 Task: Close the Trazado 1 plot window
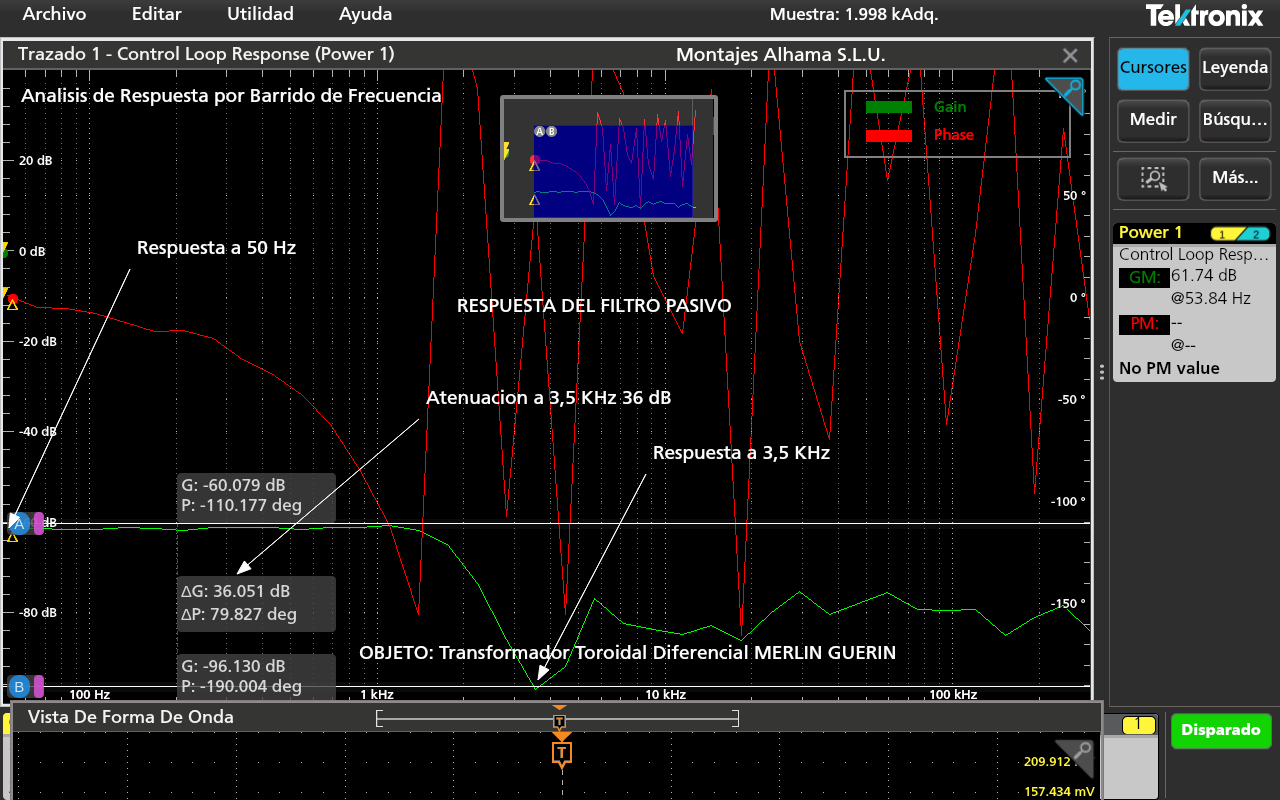click(1070, 56)
